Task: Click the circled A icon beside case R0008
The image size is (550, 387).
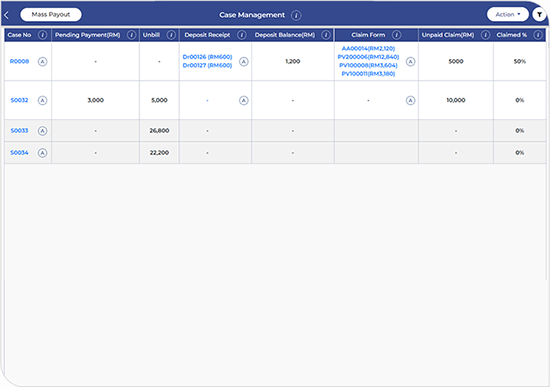Action: coord(42,61)
